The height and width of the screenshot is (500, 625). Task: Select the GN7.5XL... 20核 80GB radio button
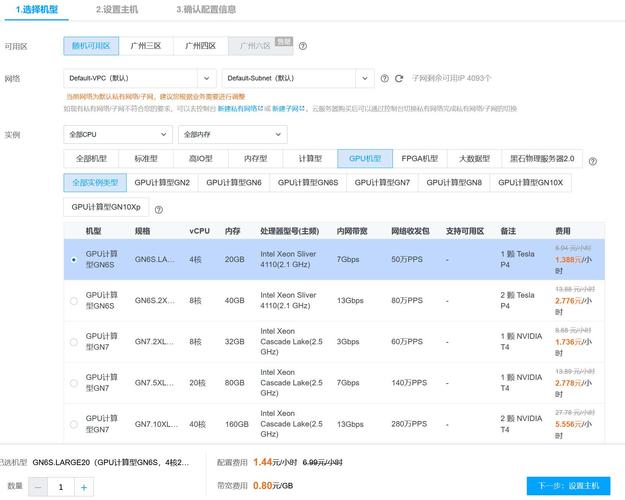coord(74,383)
